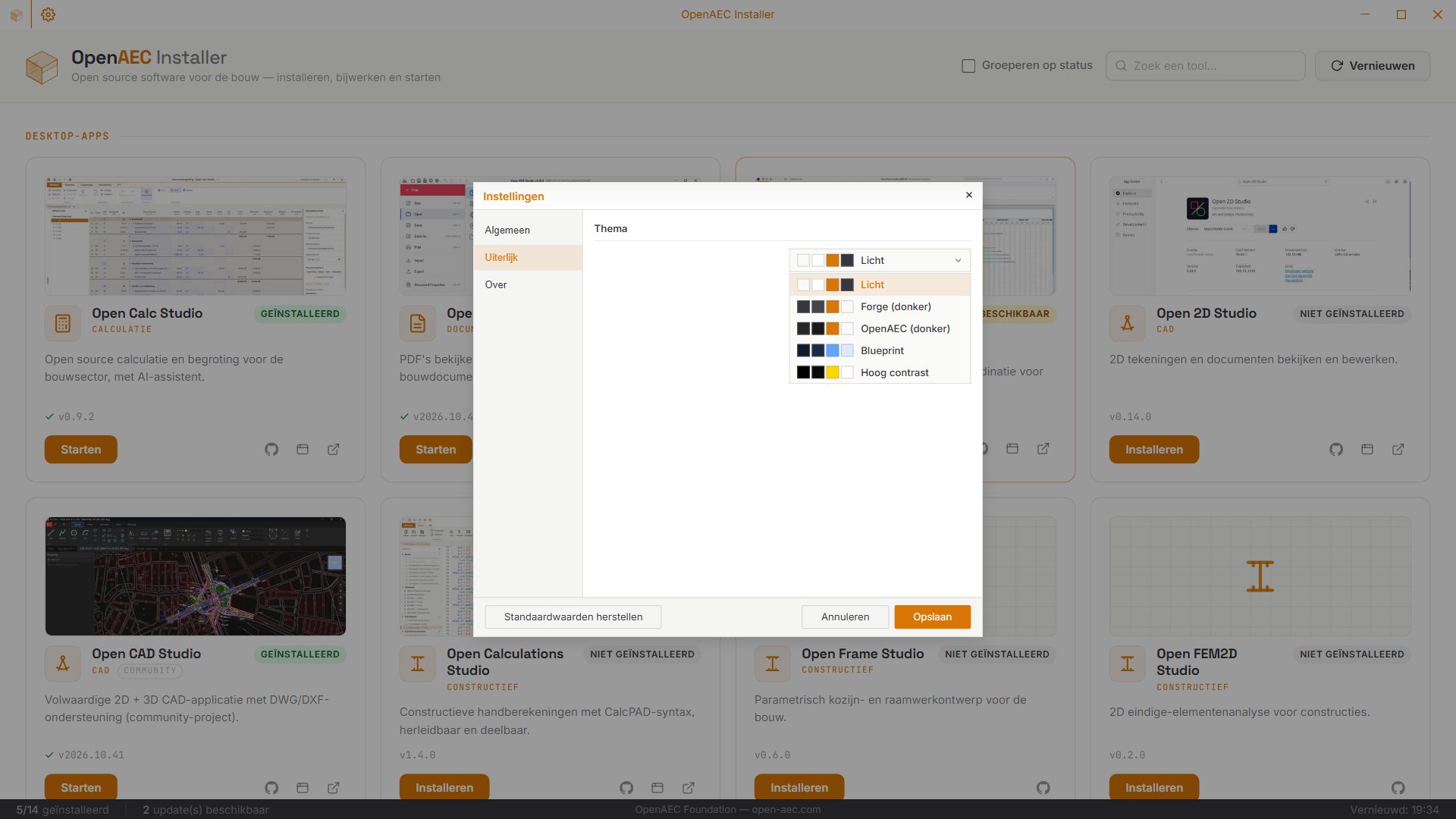Click the Open Calc Studio calculator icon
This screenshot has width=1456, height=819.
coord(63,324)
